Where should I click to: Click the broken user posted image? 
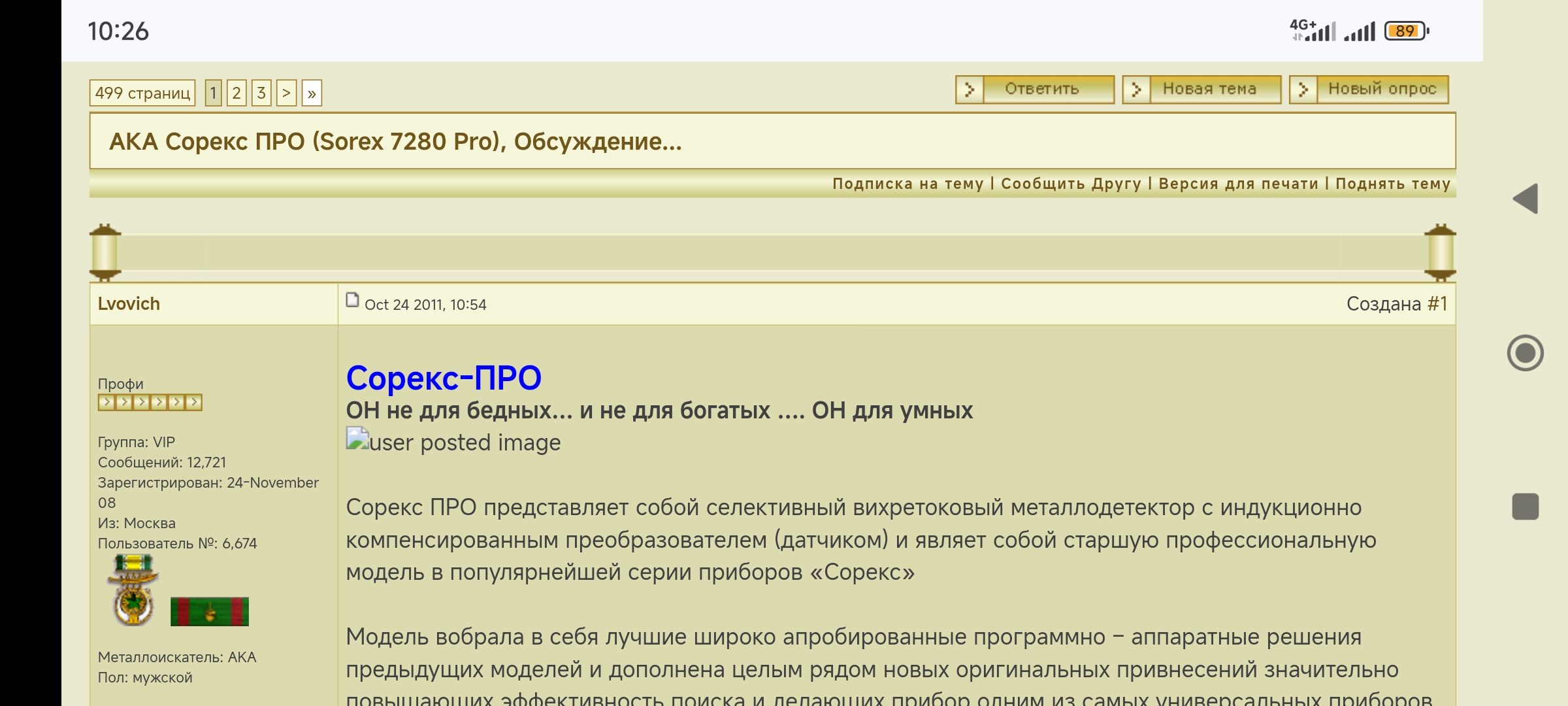pyautogui.click(x=453, y=442)
